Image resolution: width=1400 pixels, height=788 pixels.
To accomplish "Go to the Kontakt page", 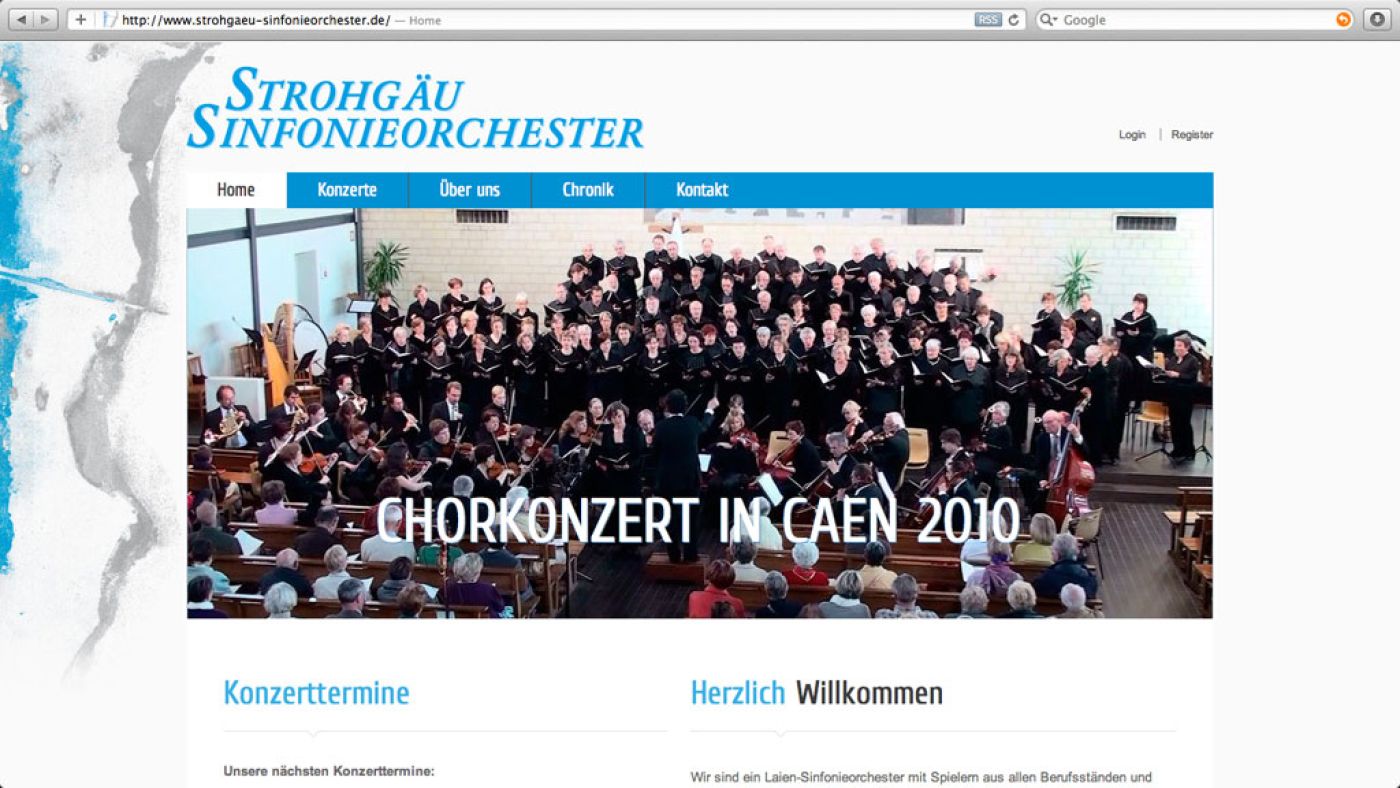I will [x=702, y=190].
